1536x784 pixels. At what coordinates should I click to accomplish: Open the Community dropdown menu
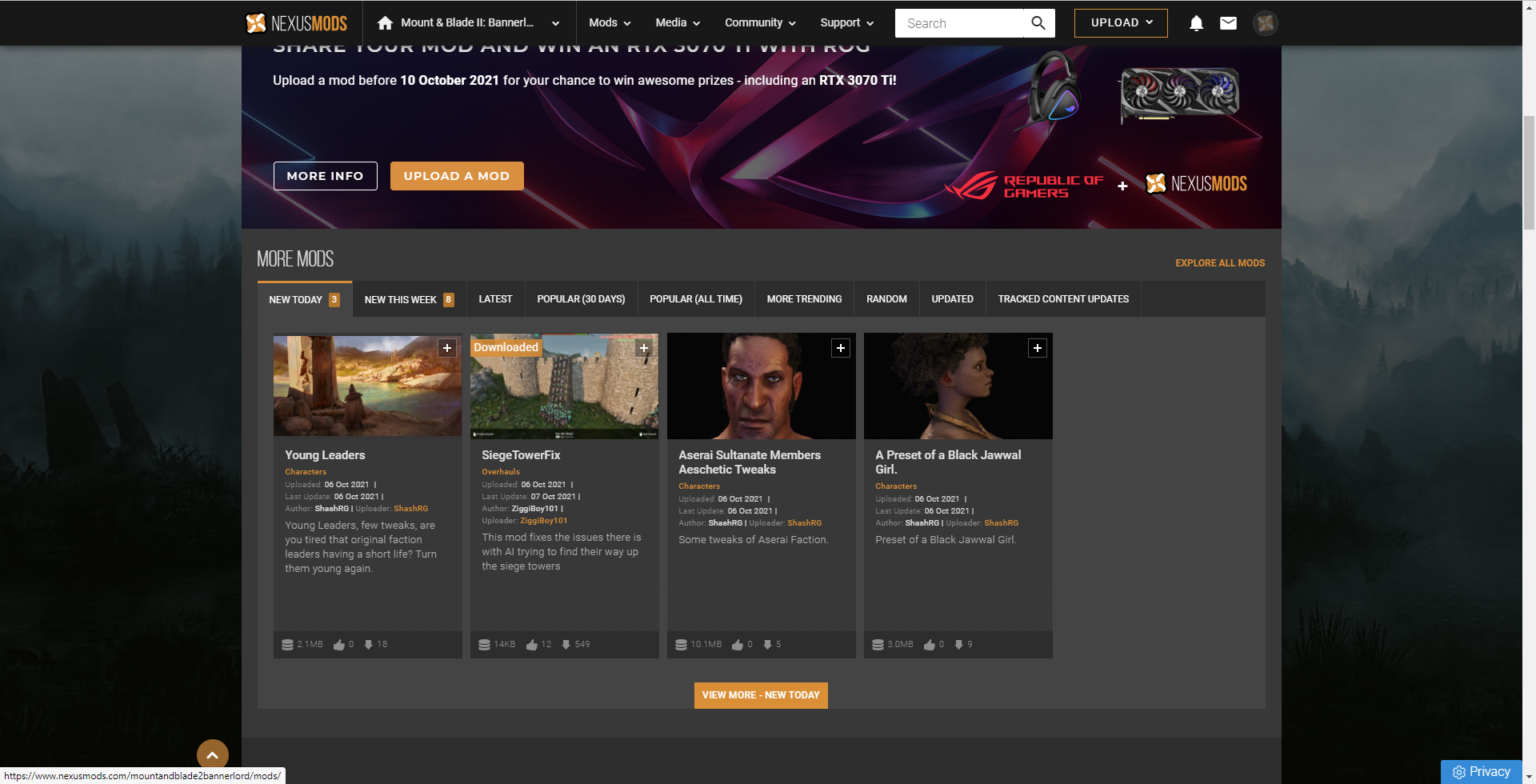(760, 22)
